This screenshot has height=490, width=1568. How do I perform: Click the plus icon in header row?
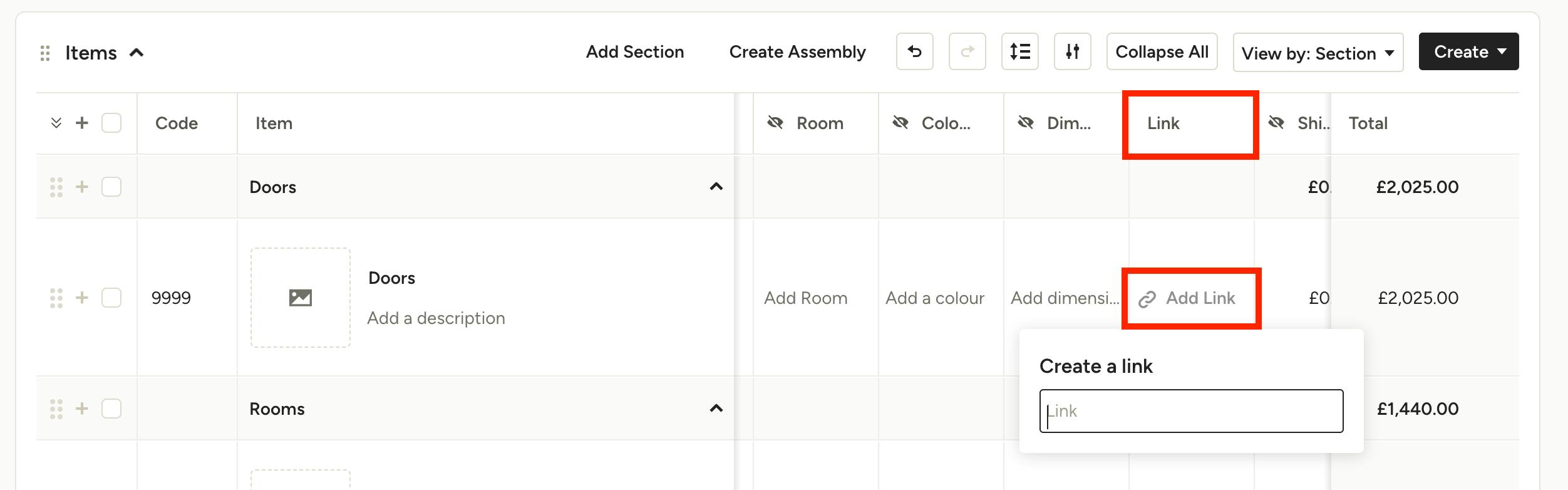(x=82, y=123)
